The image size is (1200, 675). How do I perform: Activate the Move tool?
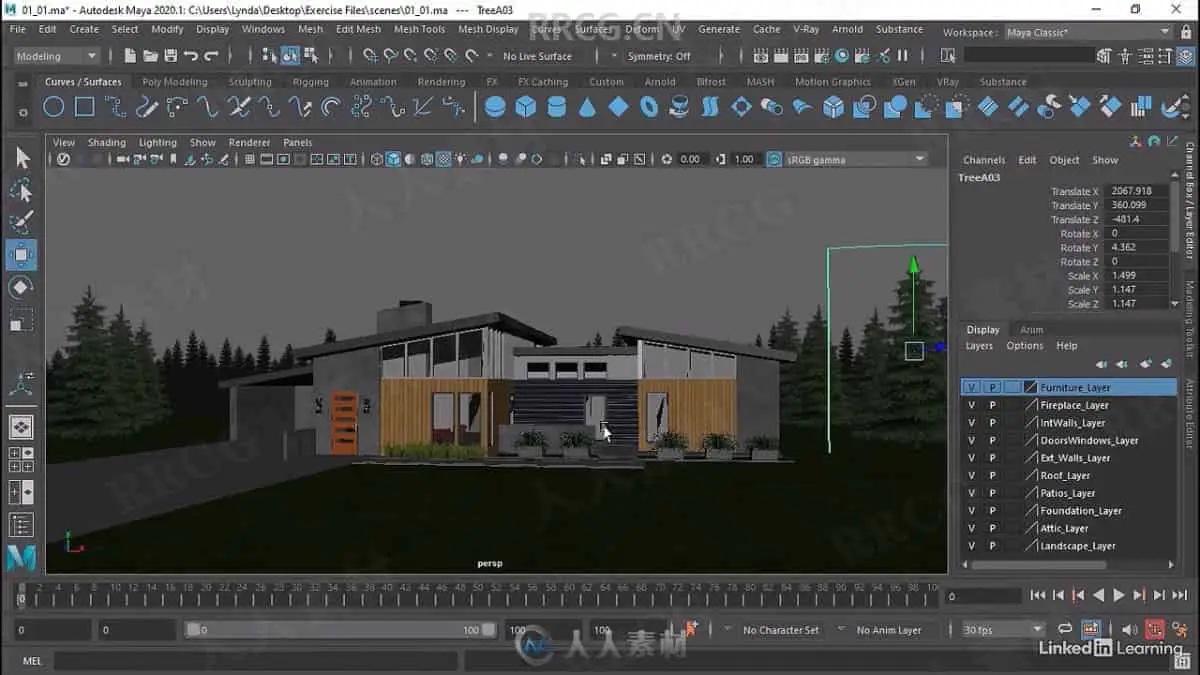click(x=22, y=255)
